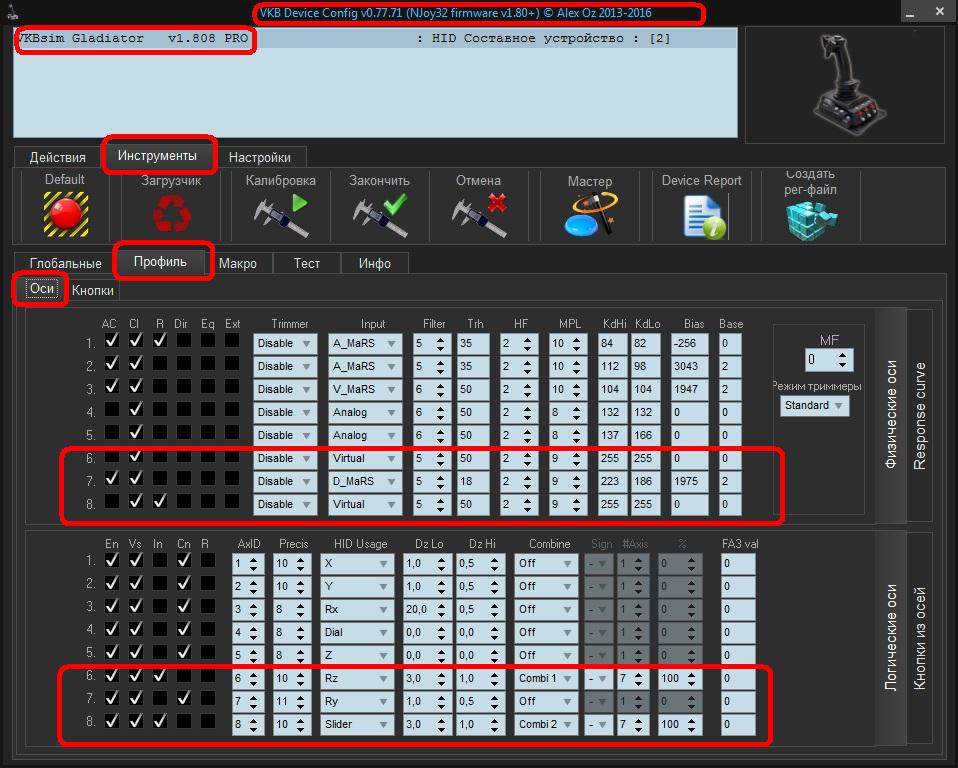Screen dimensions: 958x768
Task: Start Калибровка with the caliper play icon
Action: click(x=280, y=214)
